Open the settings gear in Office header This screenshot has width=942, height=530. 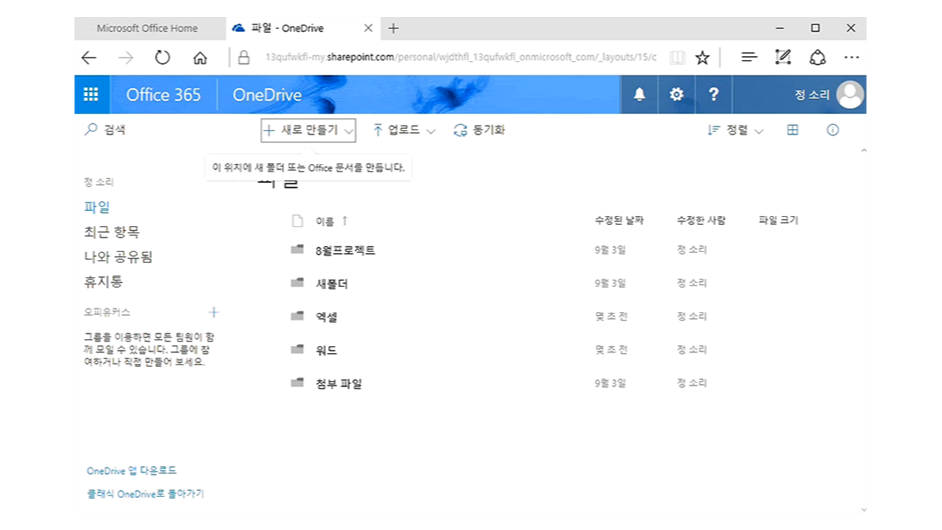pyautogui.click(x=676, y=94)
